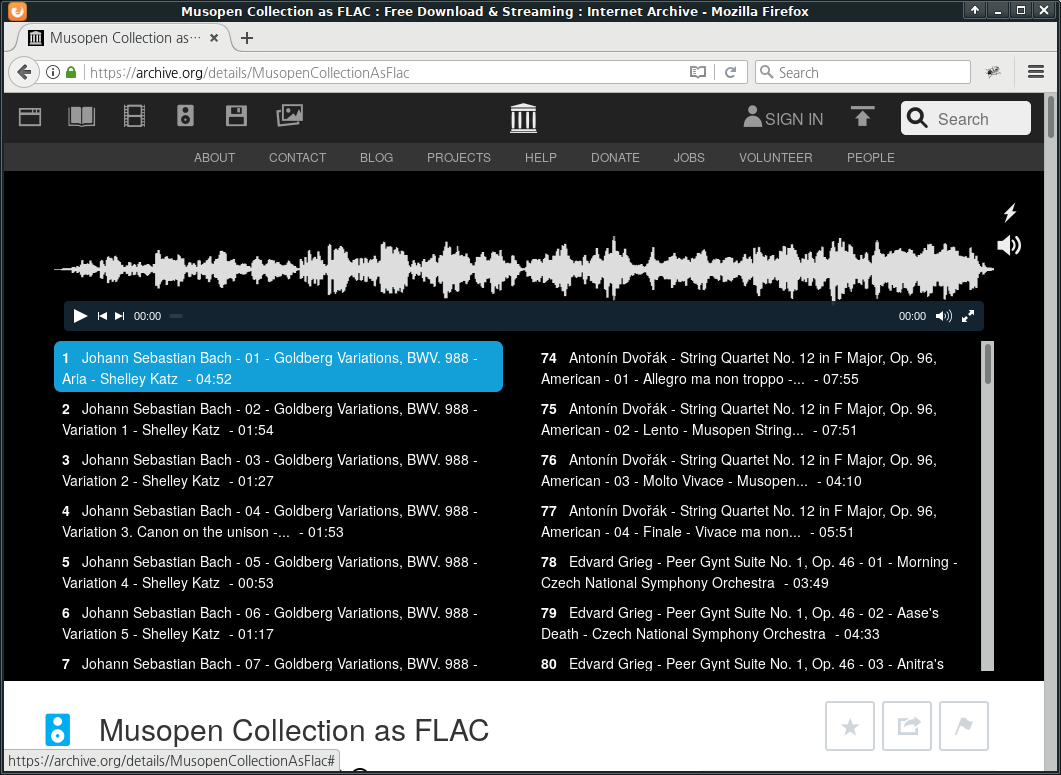Open the Images icon in navbar
Screen dimensions: 1061x775
[290, 116]
